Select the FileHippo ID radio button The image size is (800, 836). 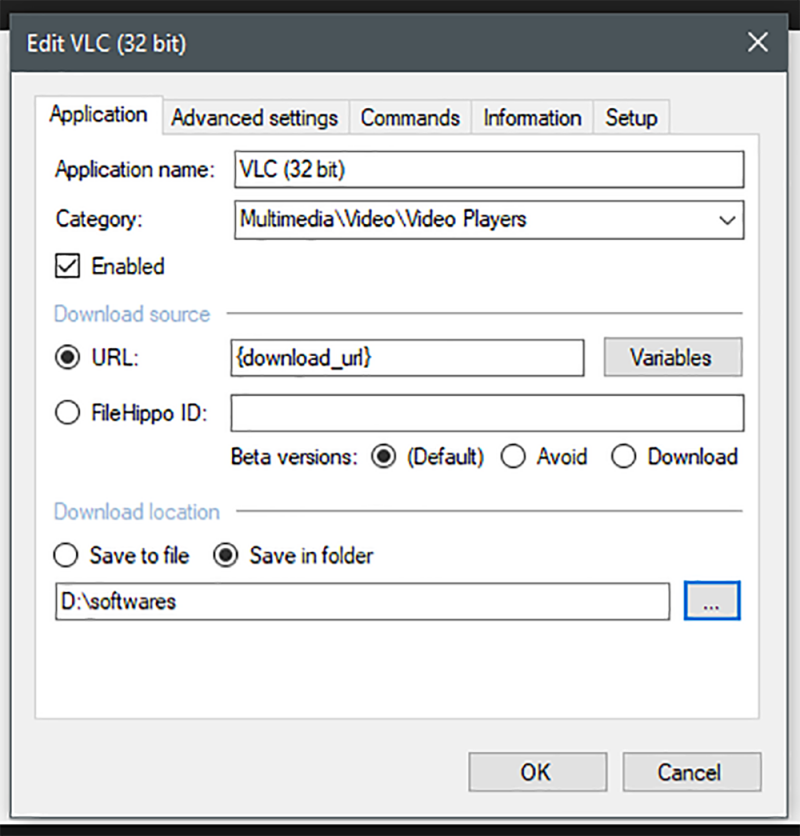pyautogui.click(x=67, y=413)
